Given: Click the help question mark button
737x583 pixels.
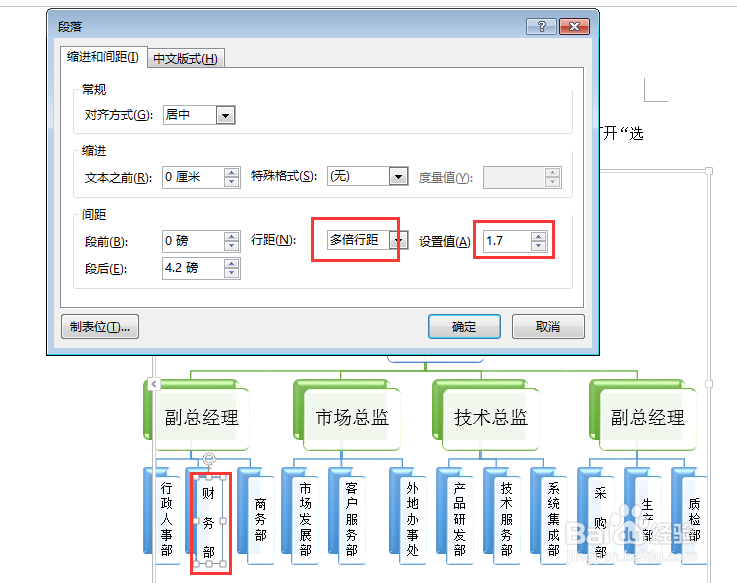Looking at the screenshot, I should point(541,27).
